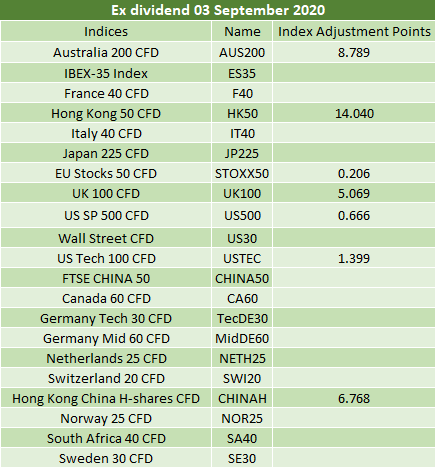Click the 14.040 adjustment points cell

coord(354,113)
